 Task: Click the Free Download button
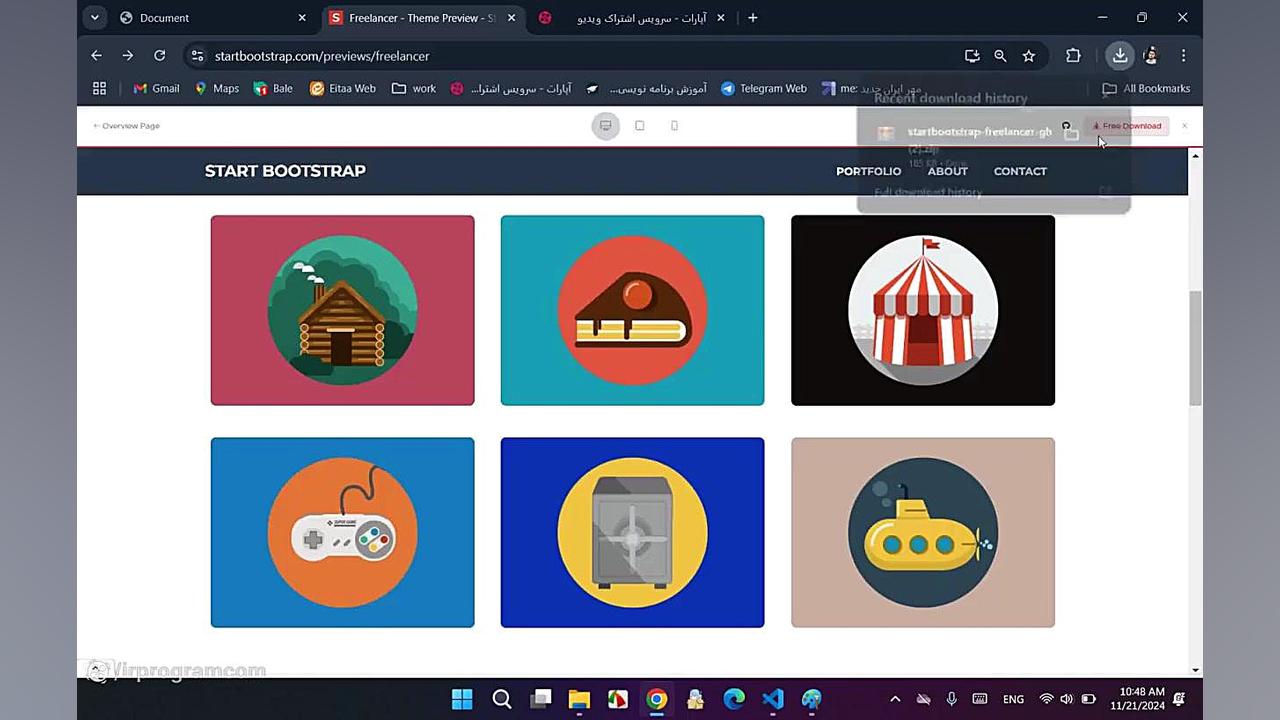(1127, 126)
